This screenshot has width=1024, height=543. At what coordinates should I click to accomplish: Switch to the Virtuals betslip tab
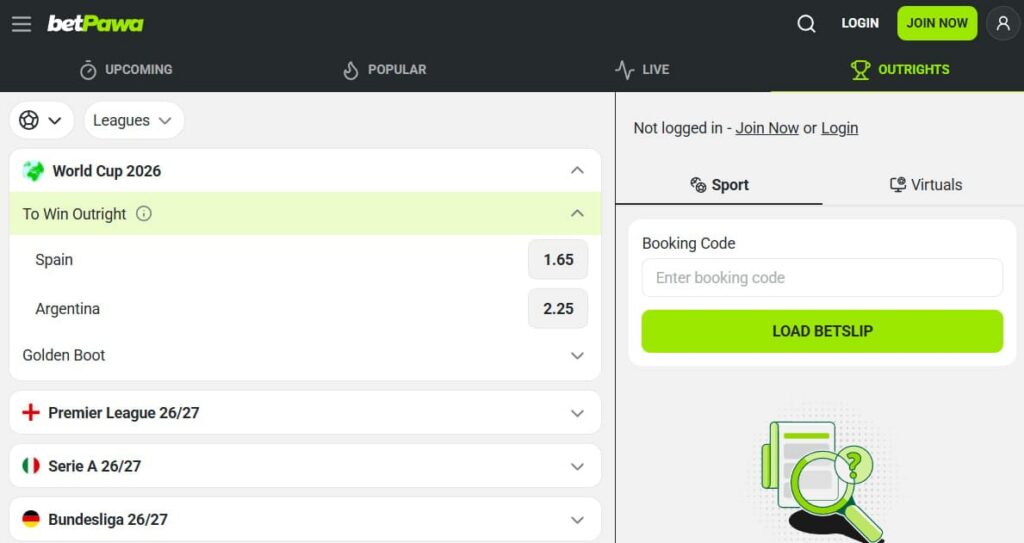click(x=925, y=185)
